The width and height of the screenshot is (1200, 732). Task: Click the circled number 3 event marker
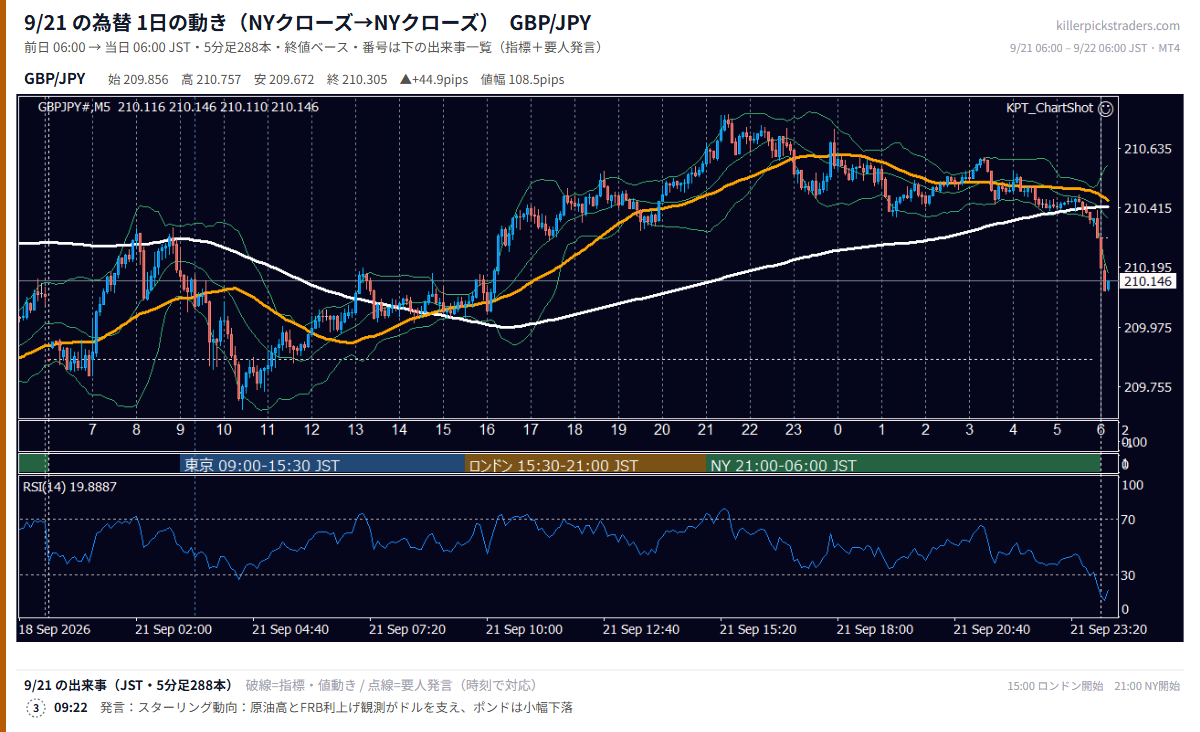click(x=36, y=708)
